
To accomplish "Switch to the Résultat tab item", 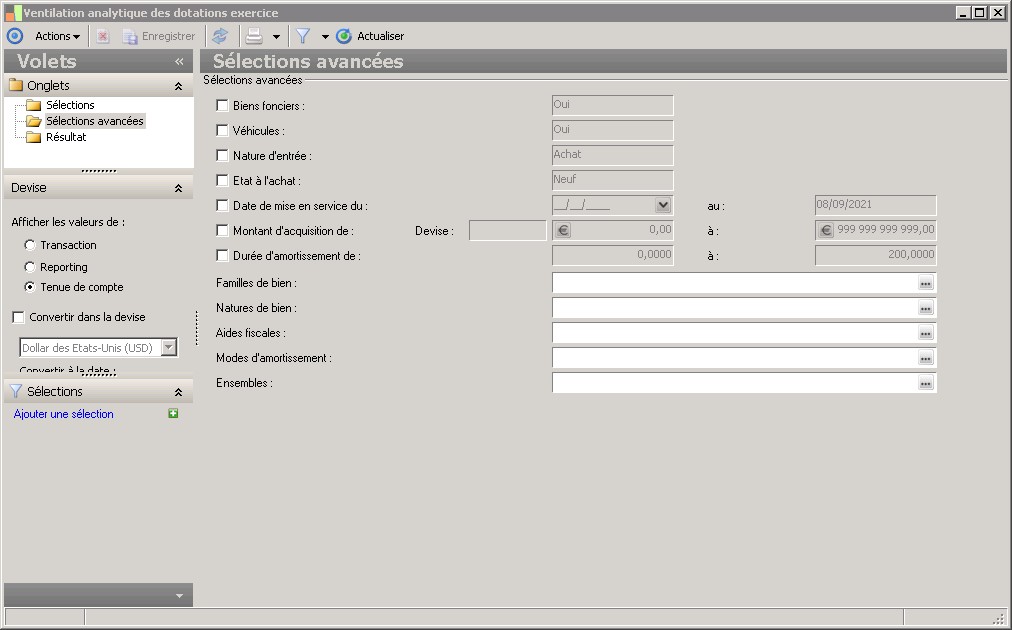I will [66, 138].
